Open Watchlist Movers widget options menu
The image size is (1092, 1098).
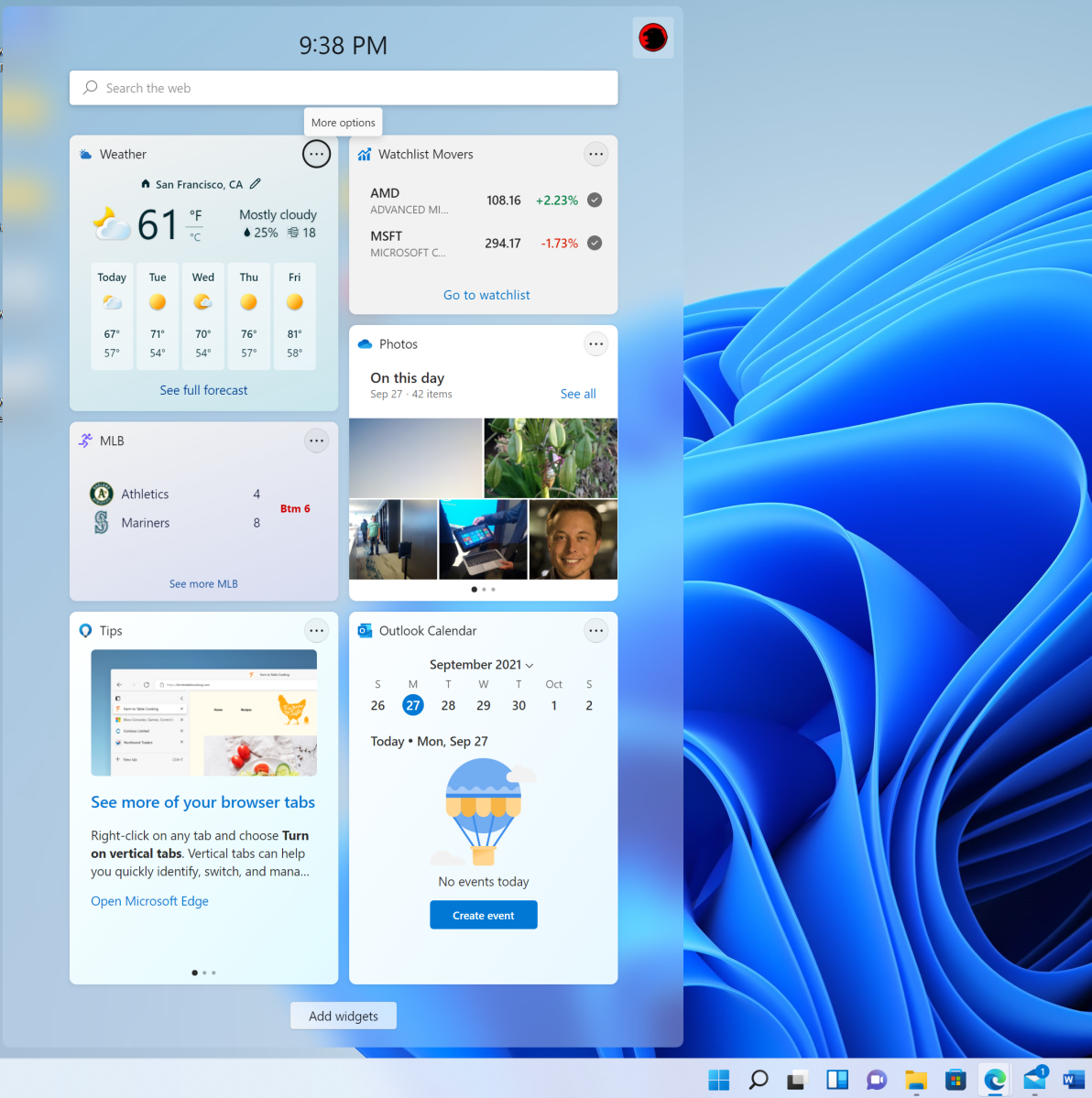595,154
